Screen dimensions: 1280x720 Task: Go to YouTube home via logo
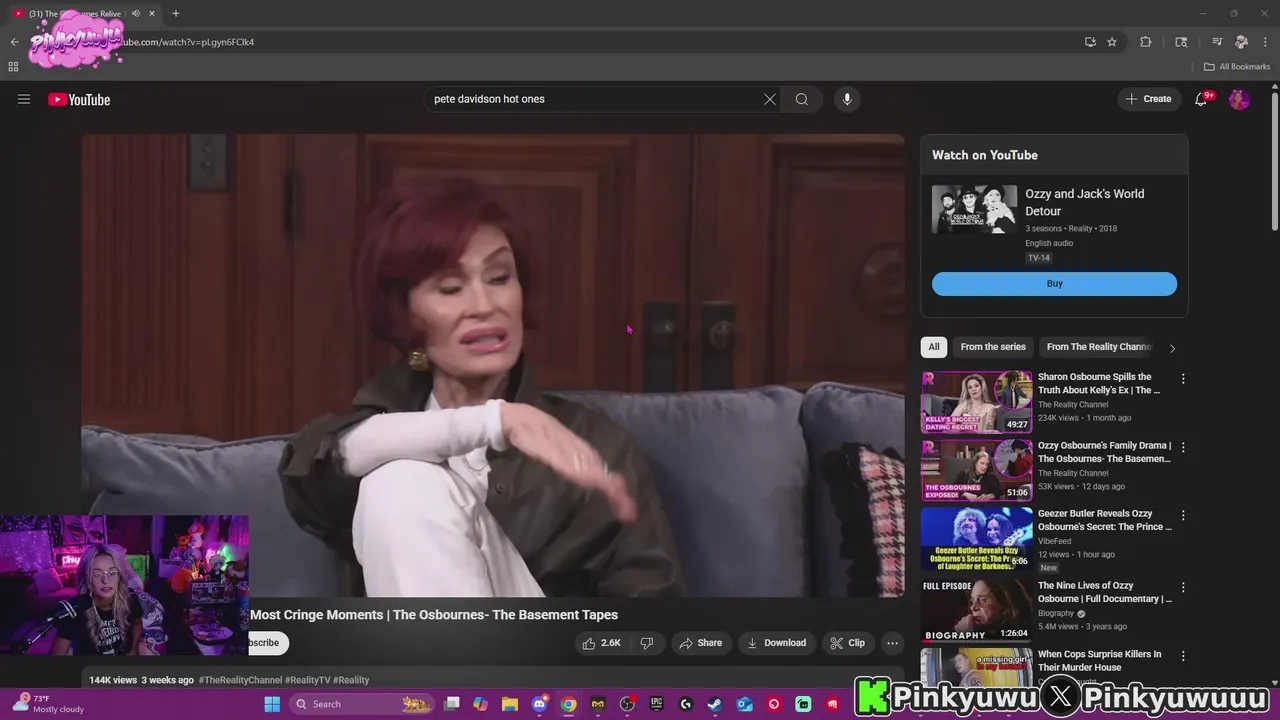coord(79,99)
